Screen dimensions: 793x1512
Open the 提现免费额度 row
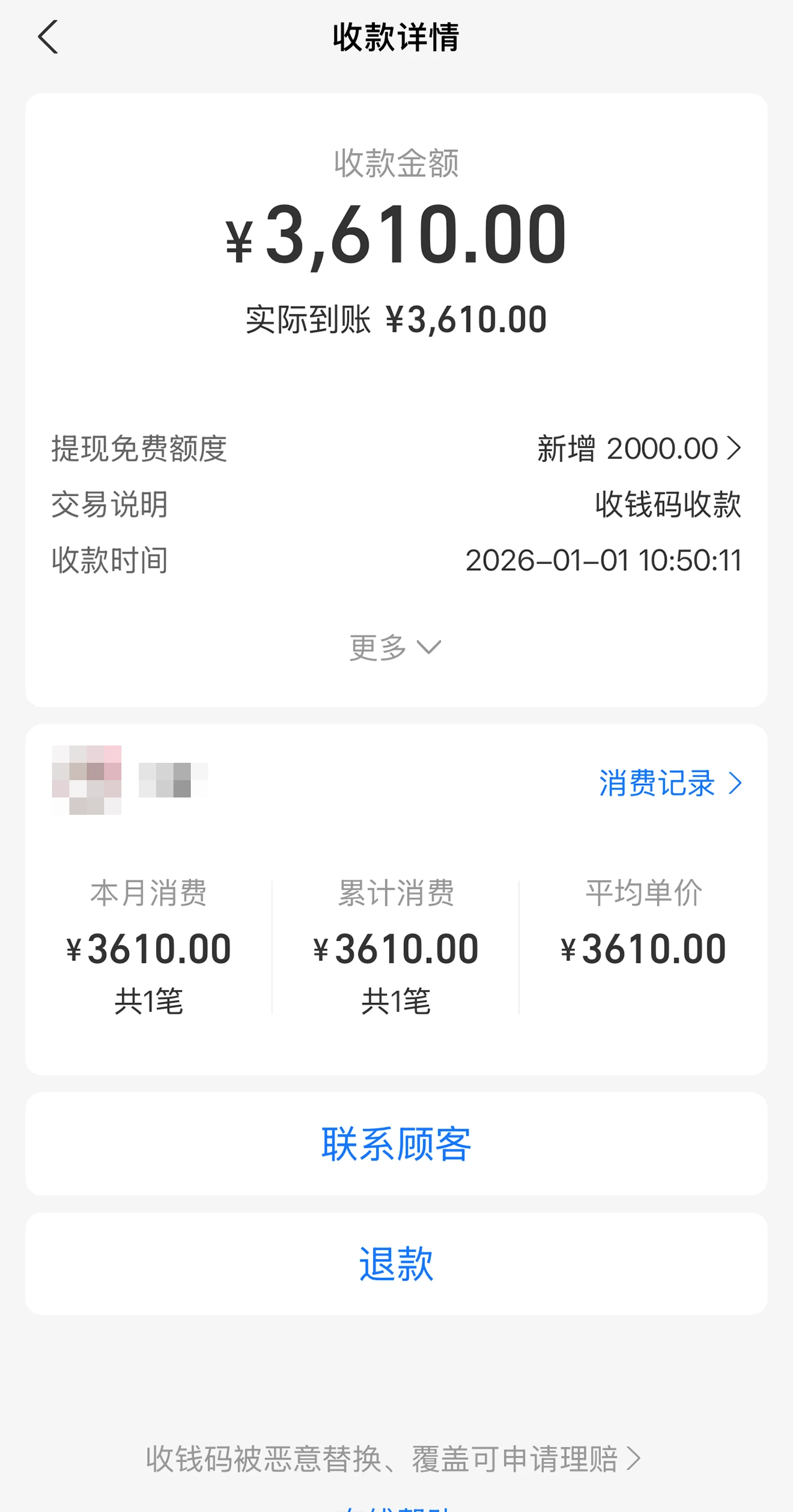[396, 448]
